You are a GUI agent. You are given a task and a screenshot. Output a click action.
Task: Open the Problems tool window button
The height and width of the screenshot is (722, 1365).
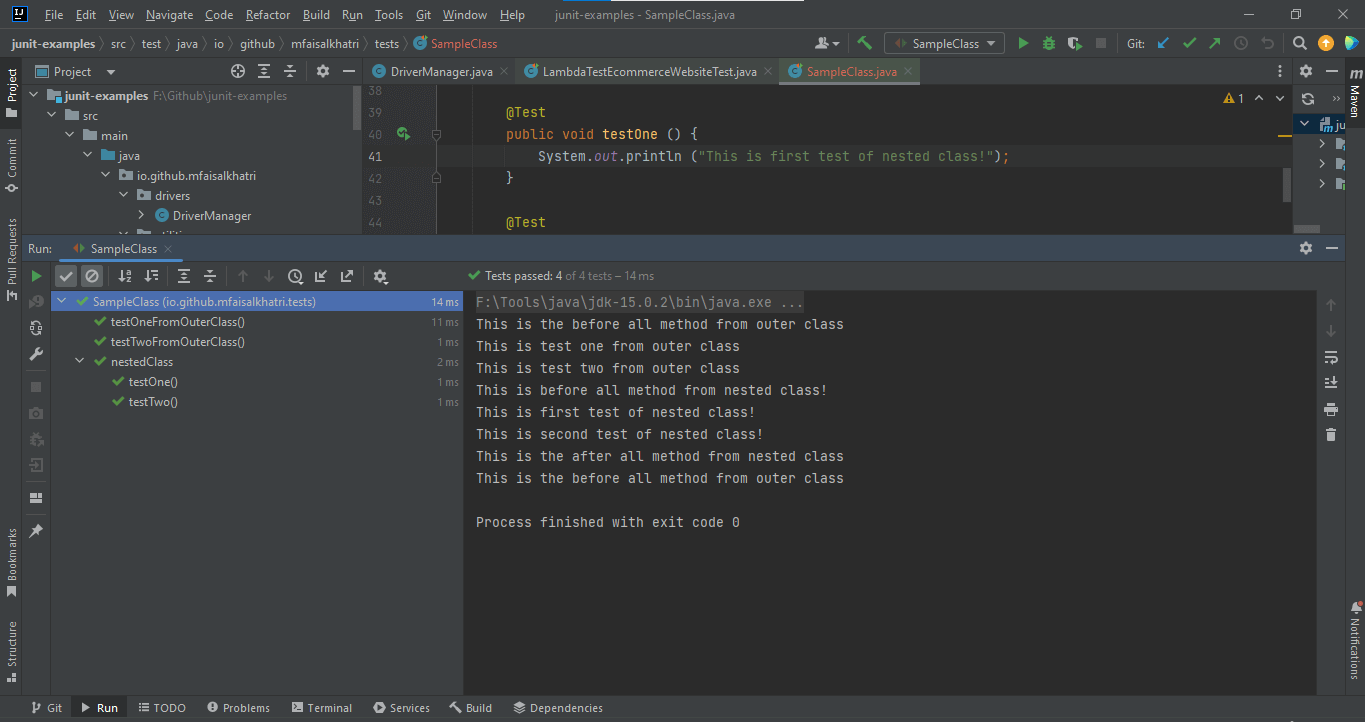point(238,708)
